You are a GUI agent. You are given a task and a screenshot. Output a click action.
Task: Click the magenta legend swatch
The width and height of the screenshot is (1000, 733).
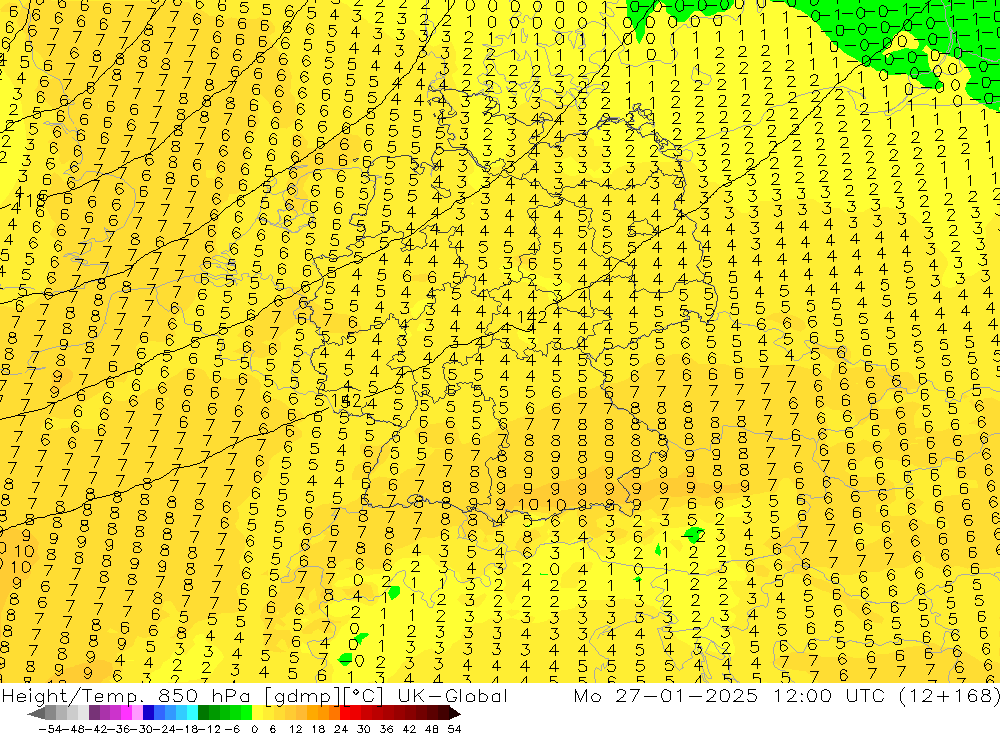(126, 713)
